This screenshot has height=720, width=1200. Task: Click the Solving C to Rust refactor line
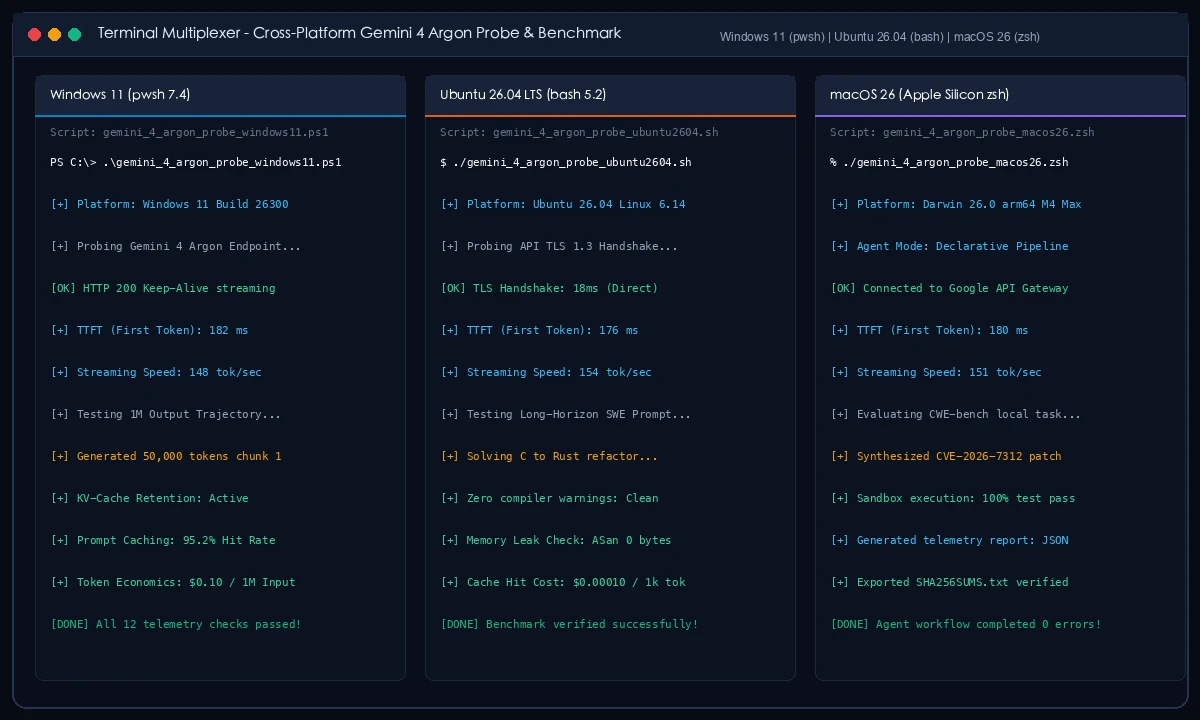tap(549, 456)
